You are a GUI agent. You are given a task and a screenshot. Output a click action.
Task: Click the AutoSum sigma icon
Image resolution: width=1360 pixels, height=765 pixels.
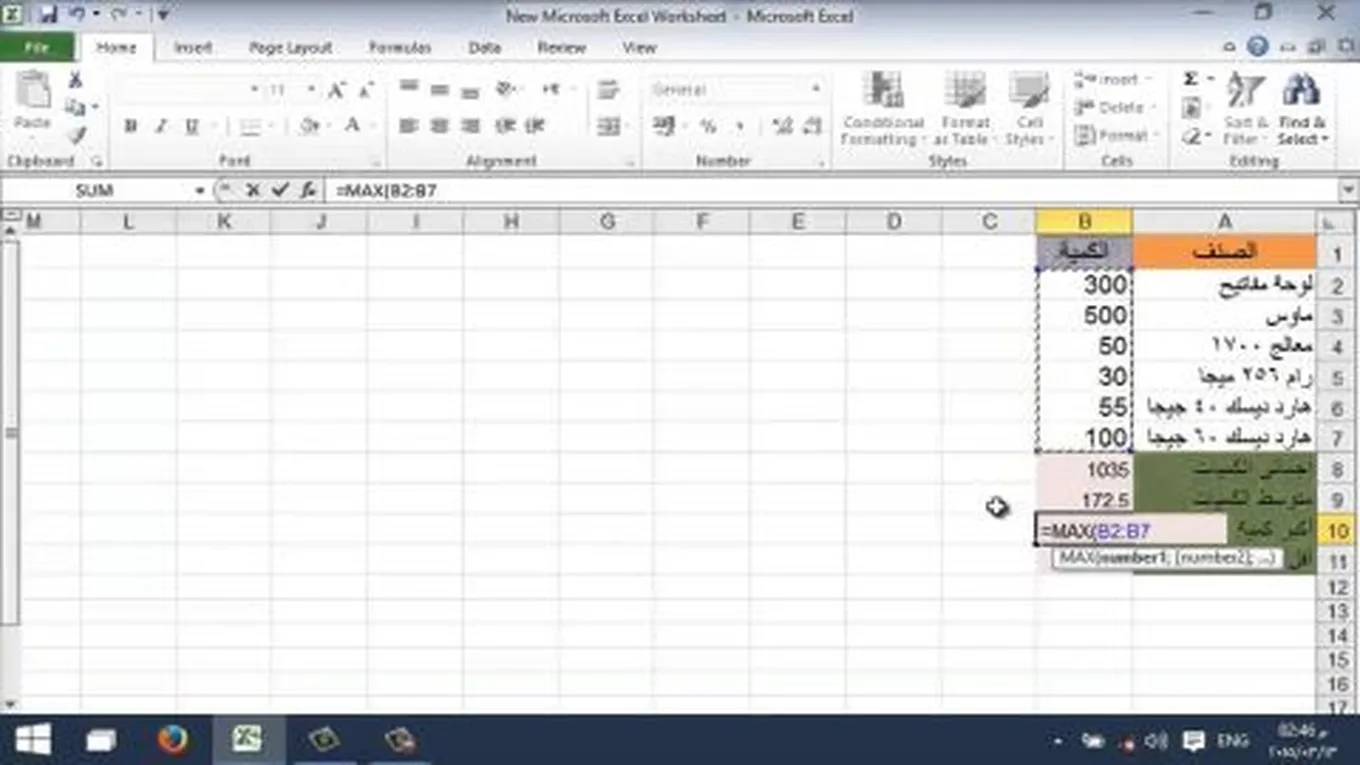coord(1191,80)
